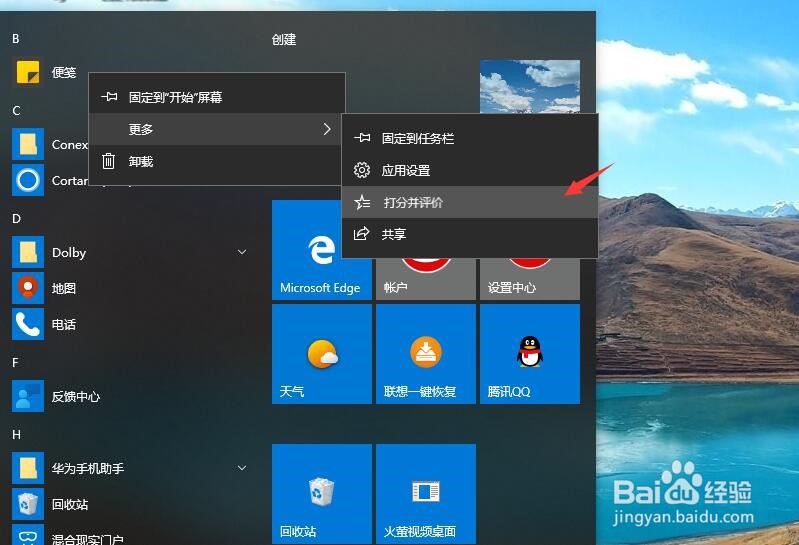Click the letter D section header
Viewport: 799px width, 545px height.
[16, 219]
